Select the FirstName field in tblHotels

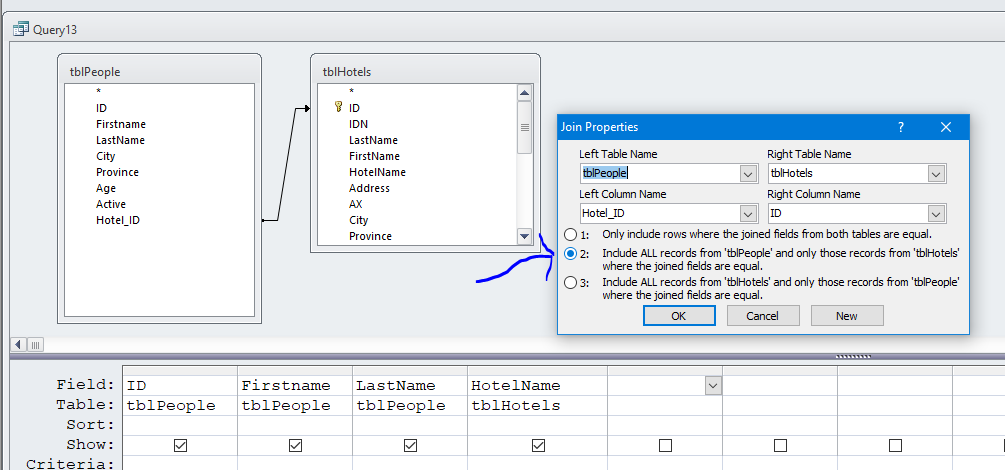pyautogui.click(x=374, y=156)
